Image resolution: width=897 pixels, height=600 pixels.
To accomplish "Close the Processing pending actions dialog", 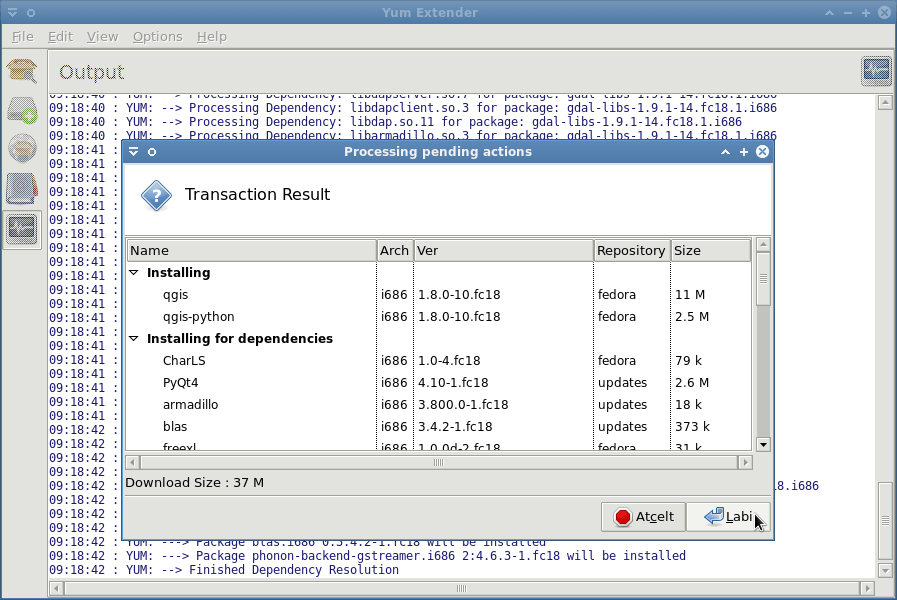I will pos(763,152).
